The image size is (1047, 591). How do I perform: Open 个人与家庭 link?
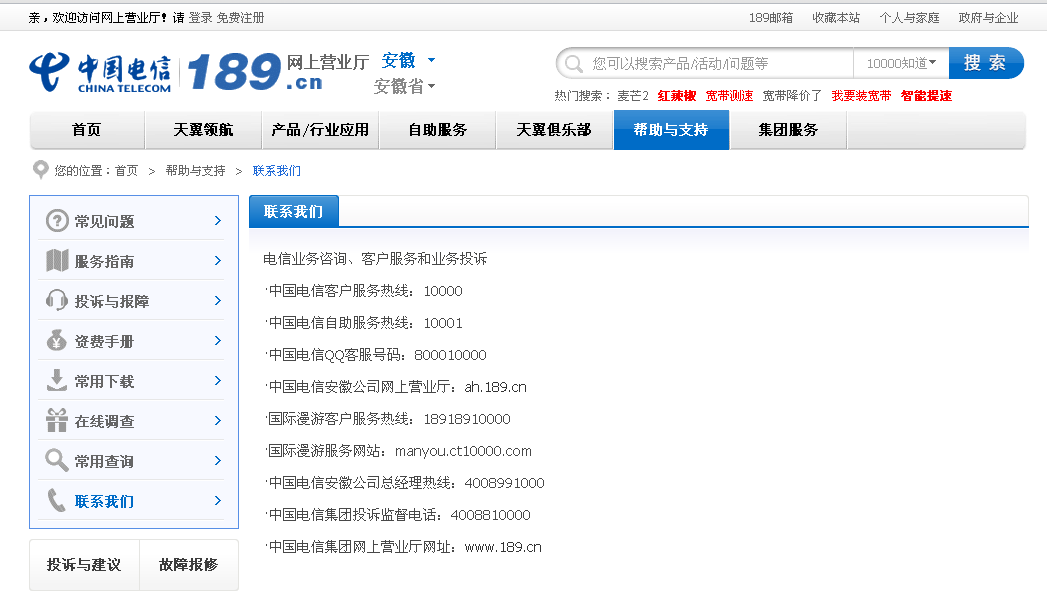[909, 18]
